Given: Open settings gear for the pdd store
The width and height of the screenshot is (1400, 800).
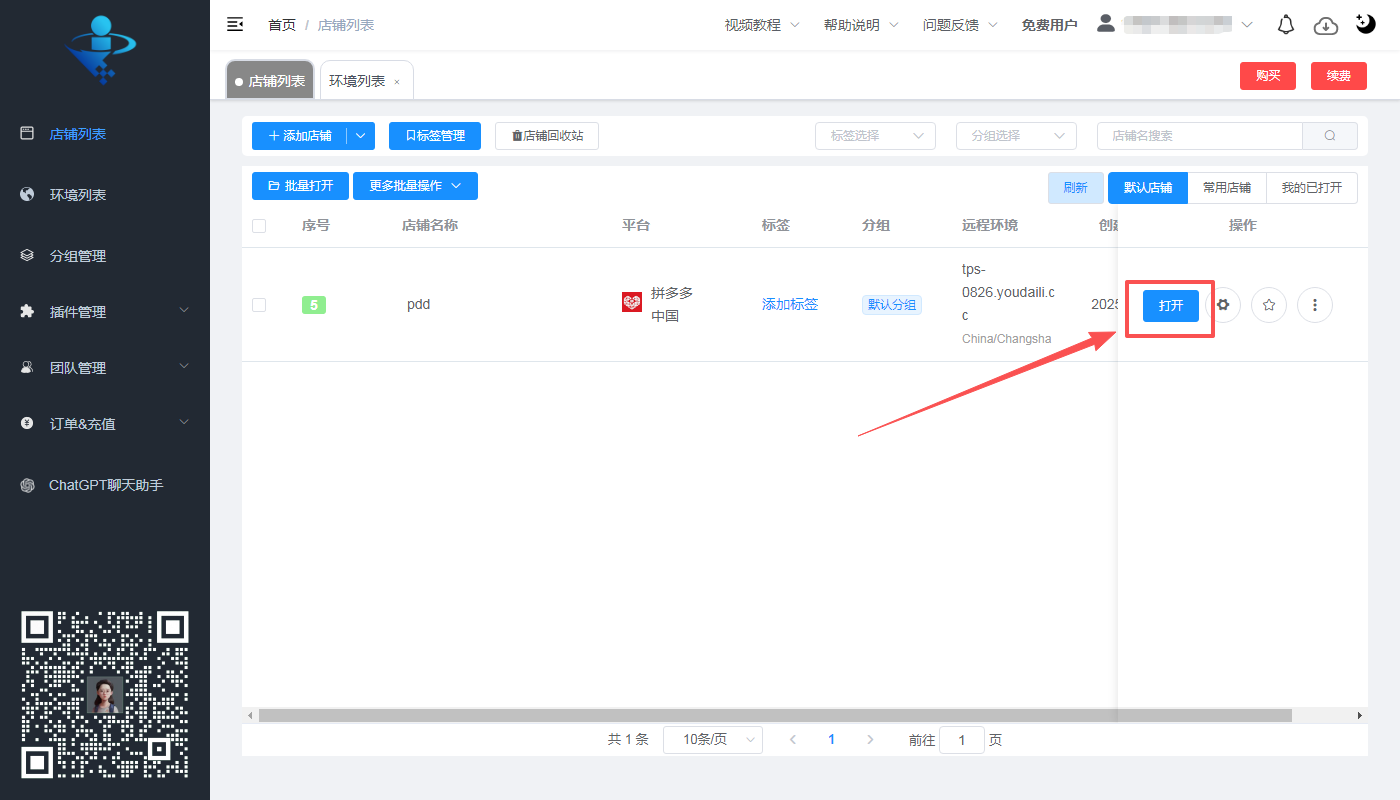Looking at the screenshot, I should tap(1222, 305).
